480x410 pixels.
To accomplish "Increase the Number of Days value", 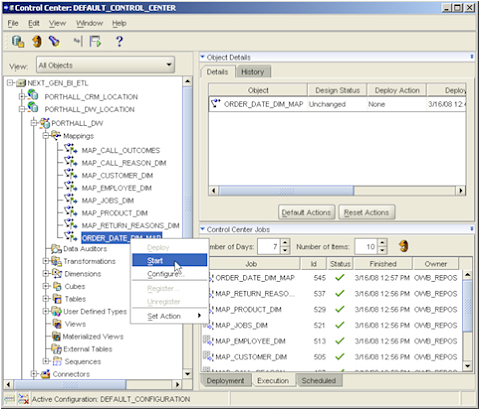I will (285, 243).
